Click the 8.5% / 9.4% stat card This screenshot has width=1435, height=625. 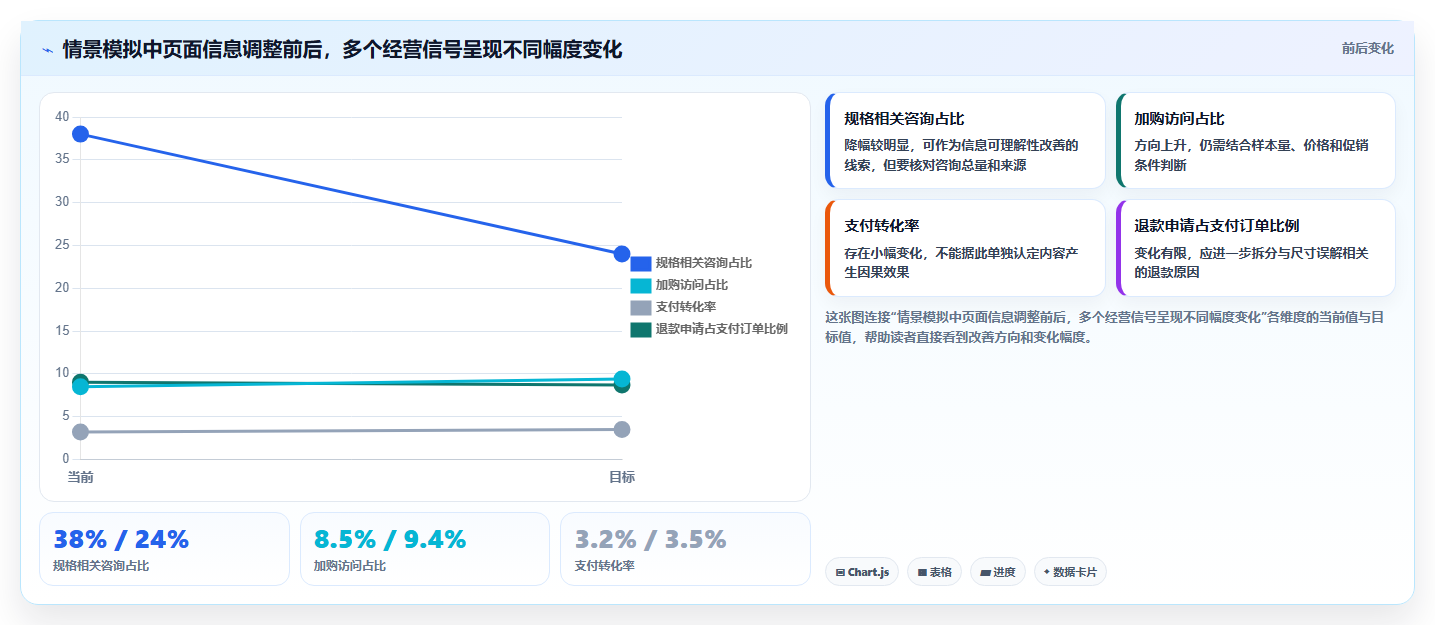425,549
